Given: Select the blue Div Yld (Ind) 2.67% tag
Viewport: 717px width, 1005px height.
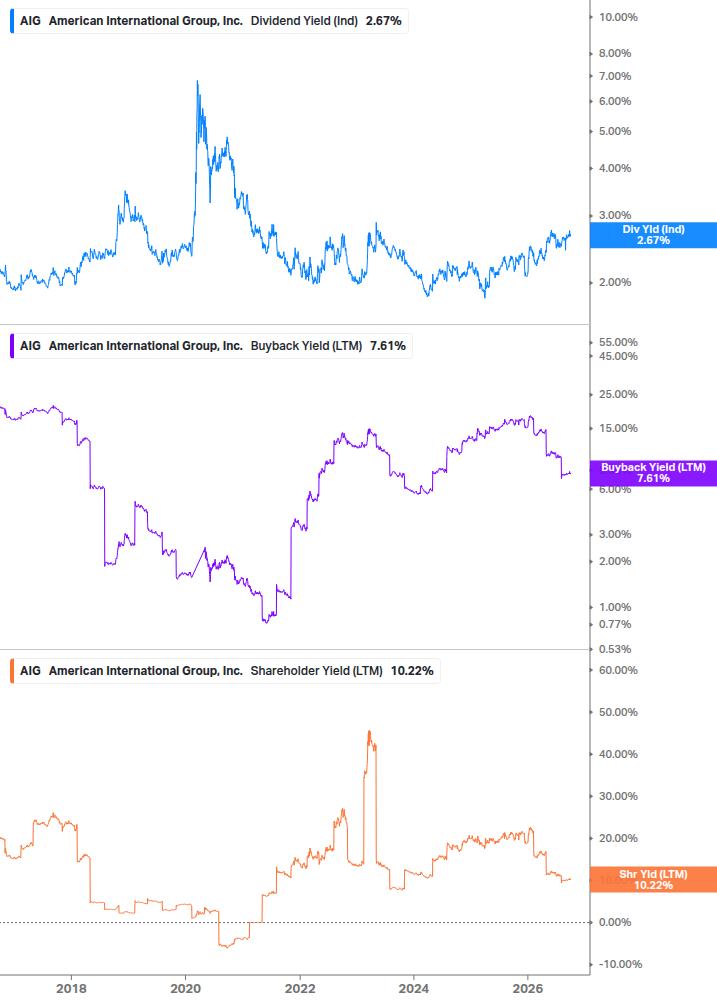Looking at the screenshot, I should point(653,235).
